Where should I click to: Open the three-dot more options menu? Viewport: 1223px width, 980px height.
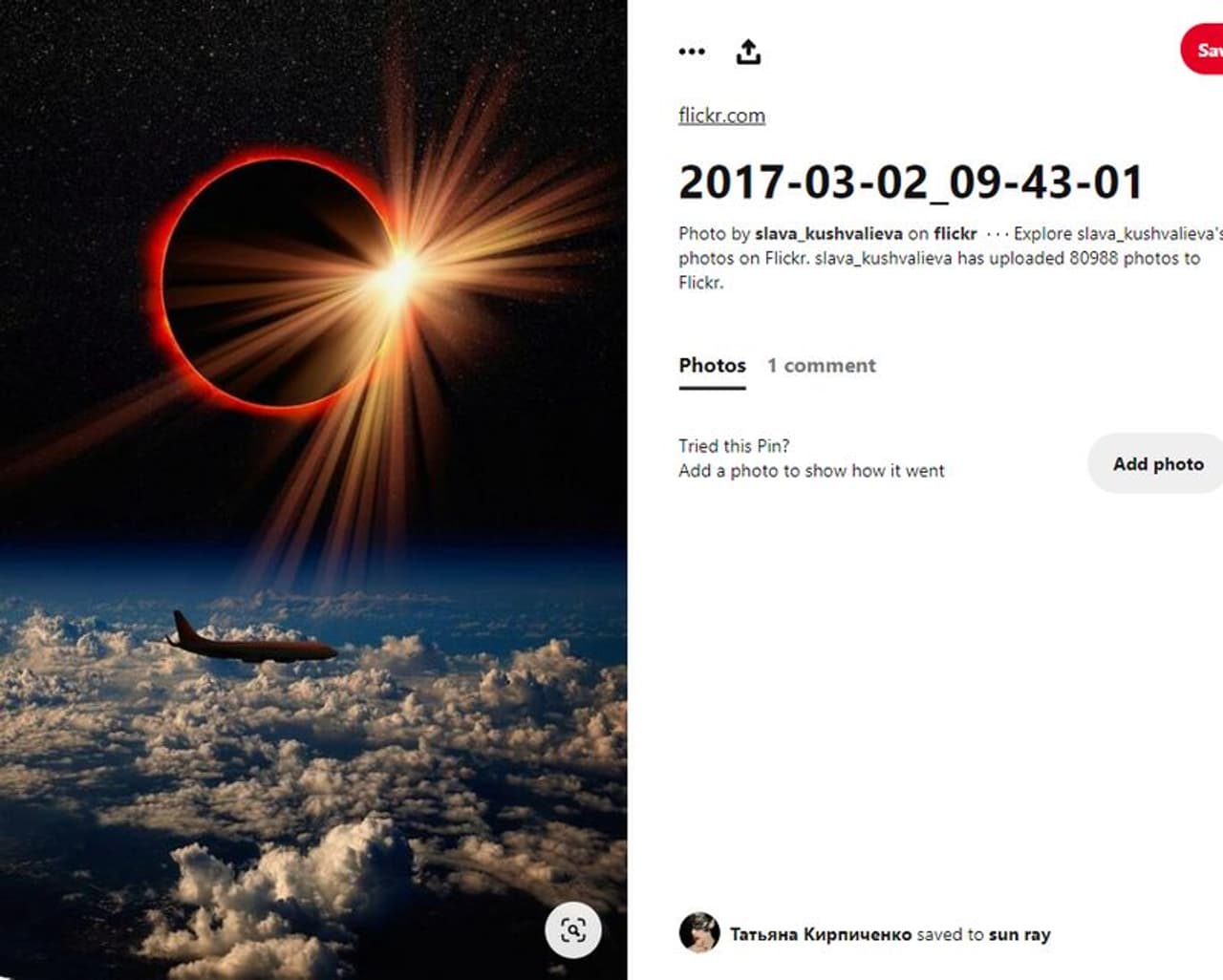click(x=692, y=52)
